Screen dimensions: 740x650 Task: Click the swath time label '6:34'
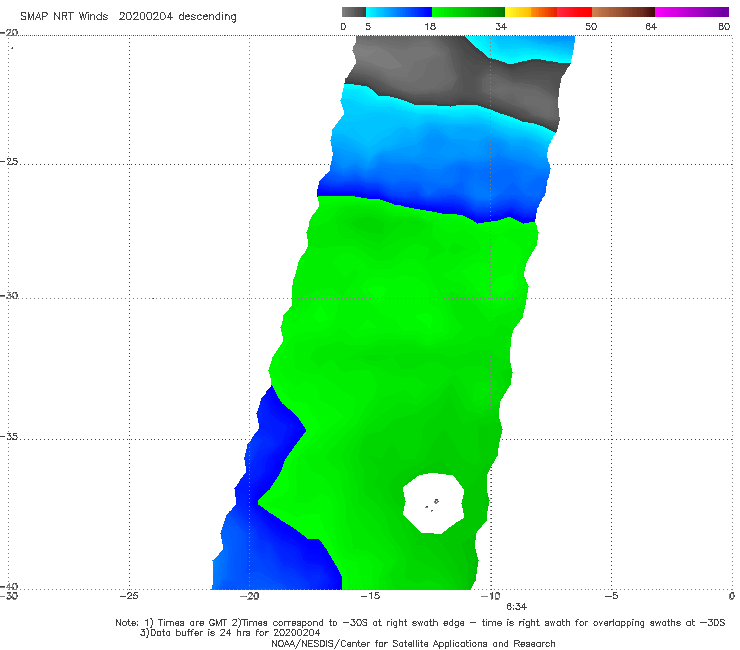[x=516, y=607]
